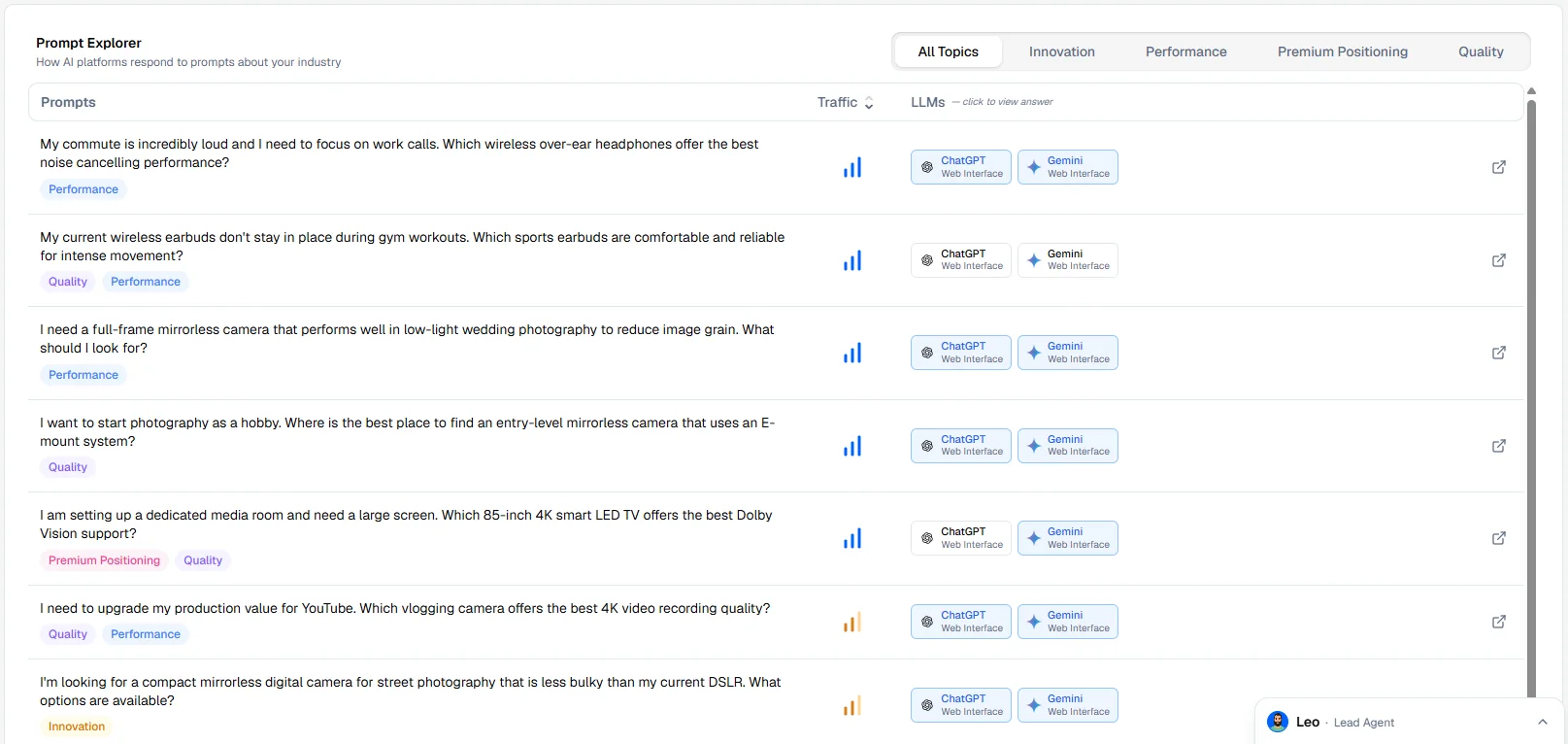Click orange traffic icon for vlogging camera prompt
Screen dimensions: 1568x744
click(852, 623)
